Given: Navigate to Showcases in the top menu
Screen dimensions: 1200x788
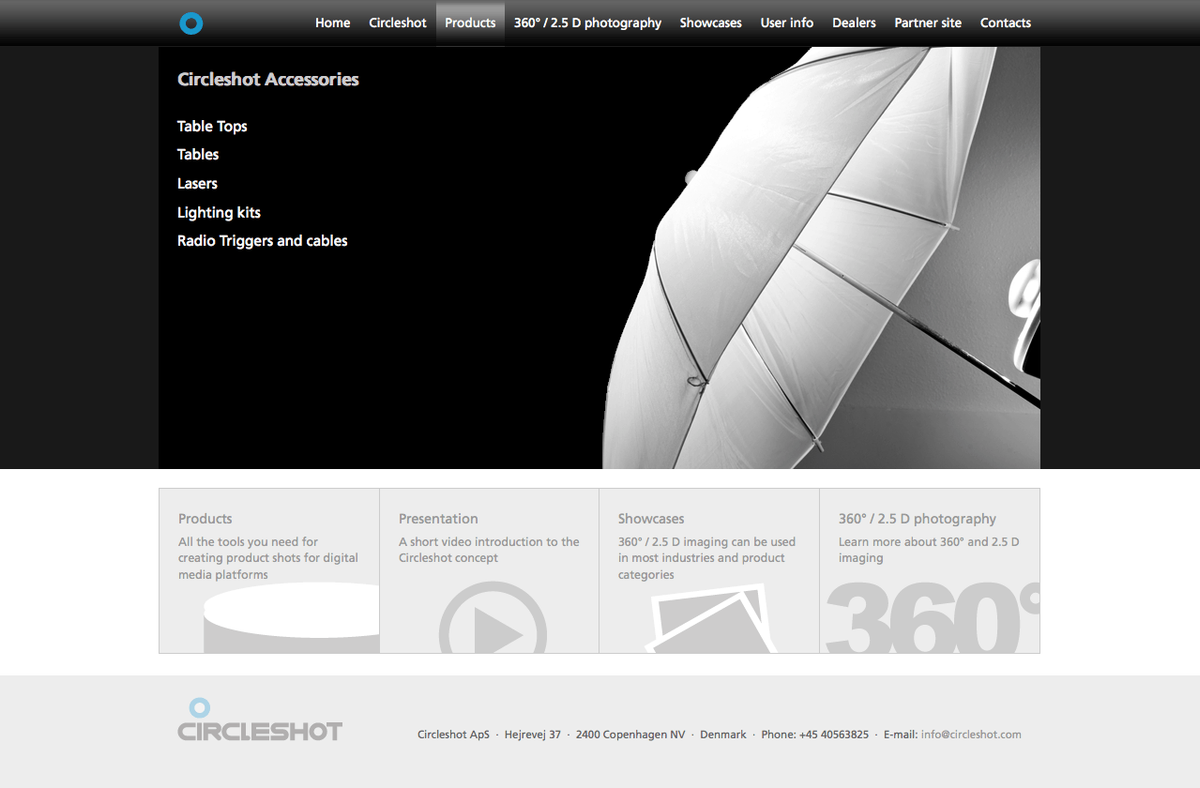Looking at the screenshot, I should (710, 22).
